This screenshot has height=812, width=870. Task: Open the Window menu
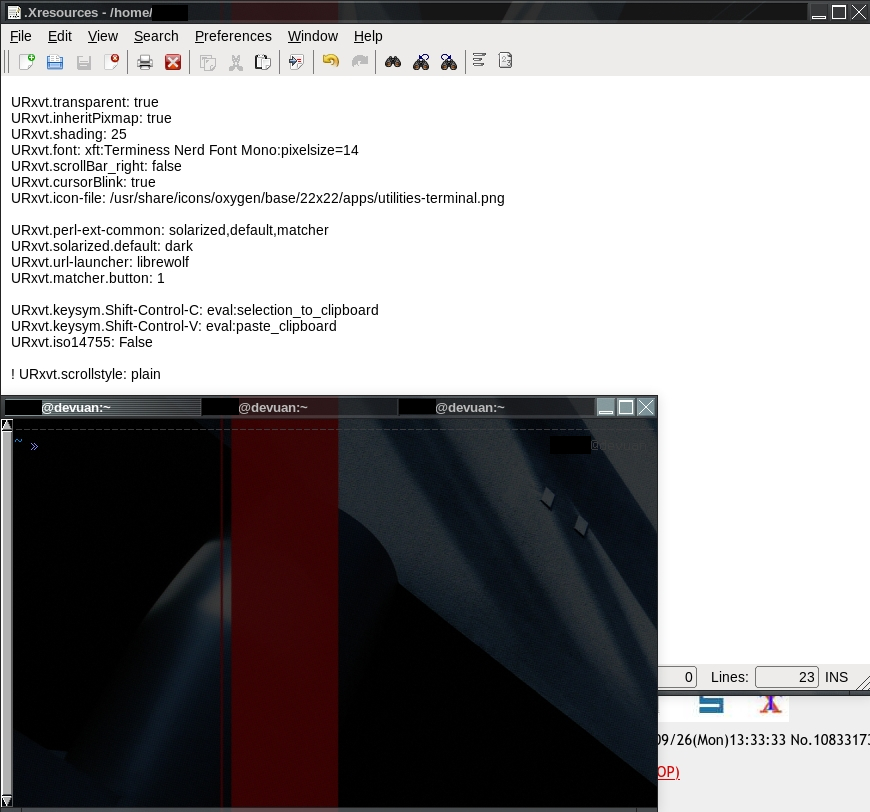[x=312, y=36]
